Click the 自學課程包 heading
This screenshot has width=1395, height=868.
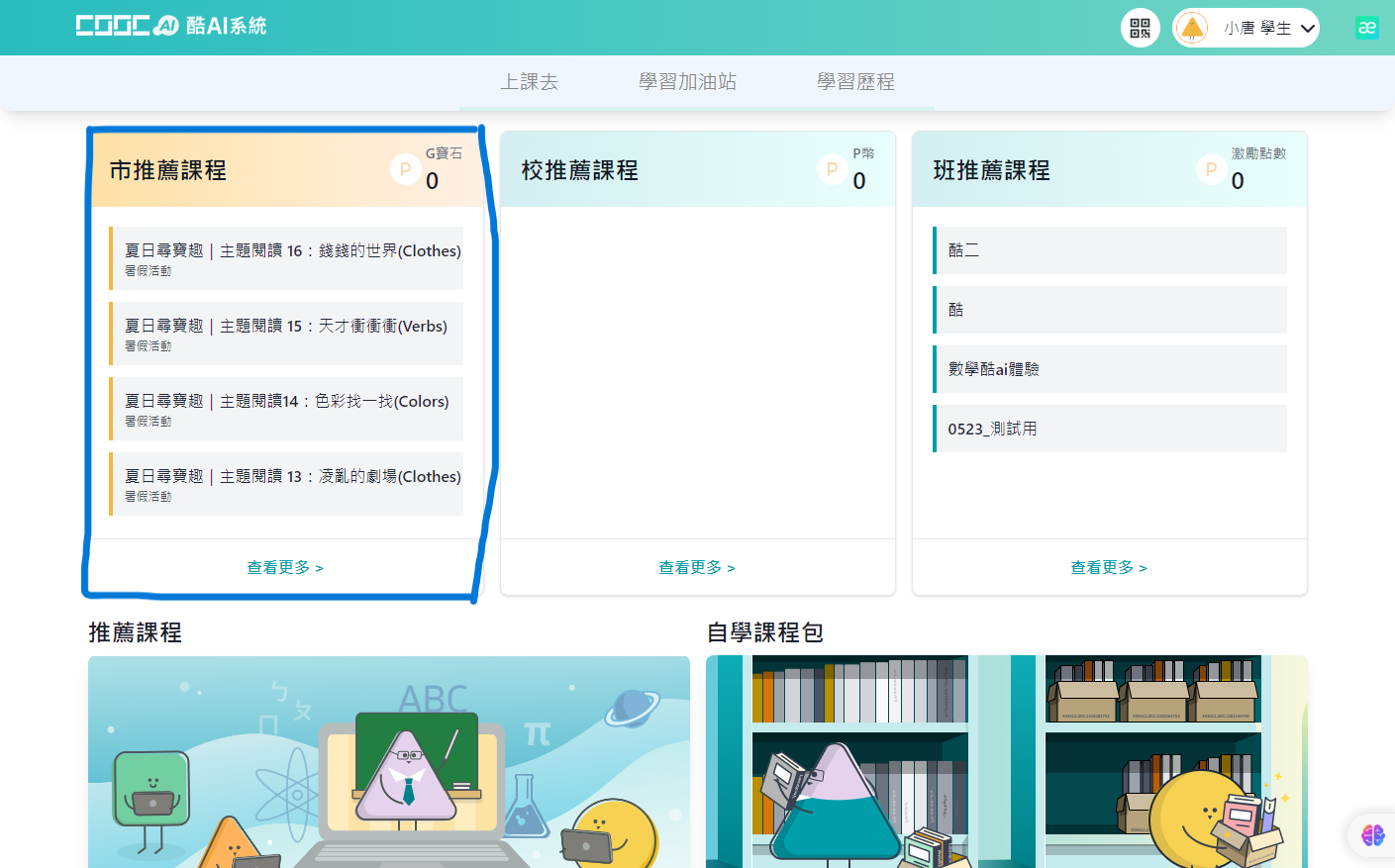pos(765,632)
